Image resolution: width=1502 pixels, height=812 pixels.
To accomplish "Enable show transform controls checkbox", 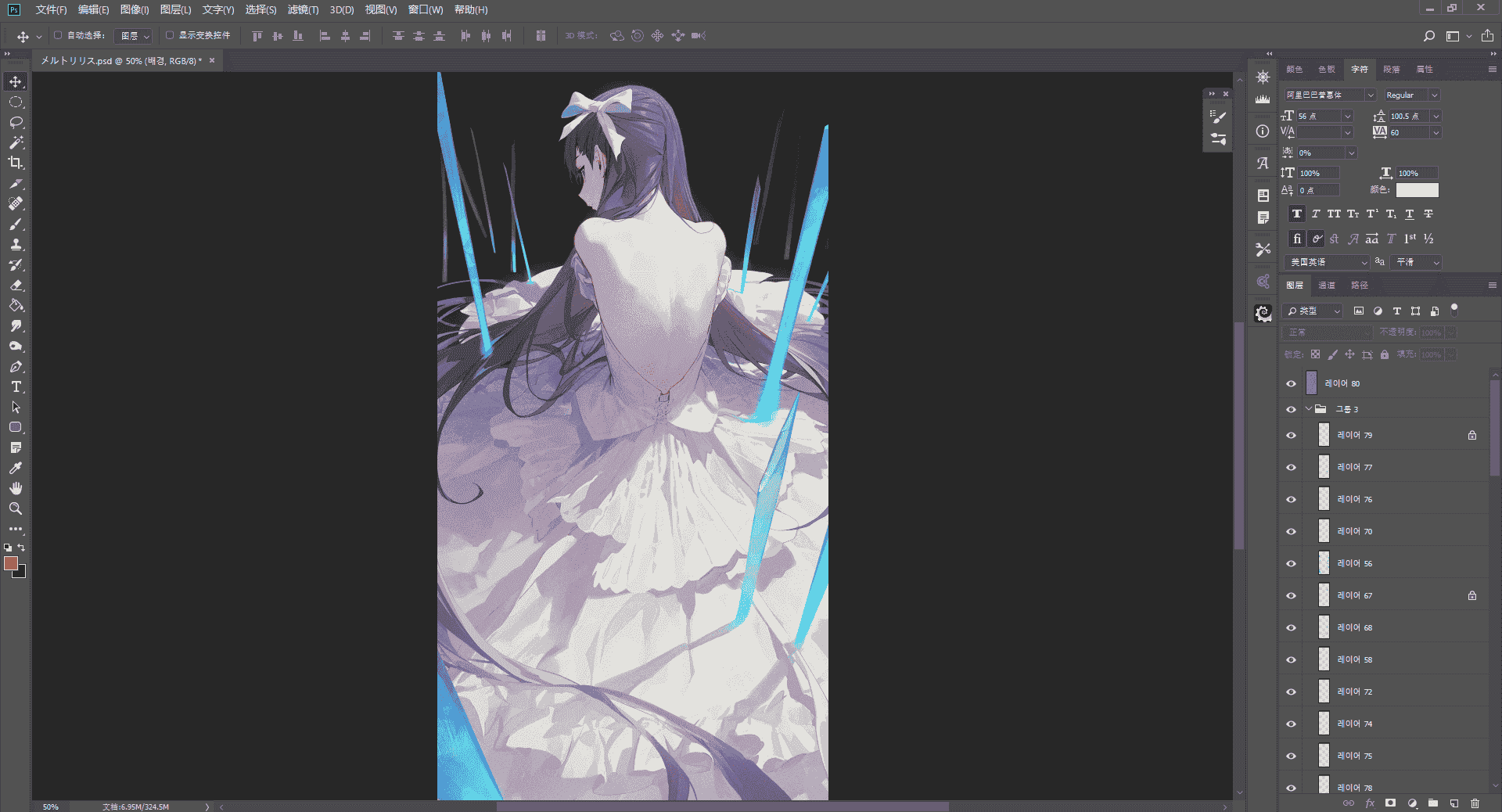I will (x=170, y=35).
